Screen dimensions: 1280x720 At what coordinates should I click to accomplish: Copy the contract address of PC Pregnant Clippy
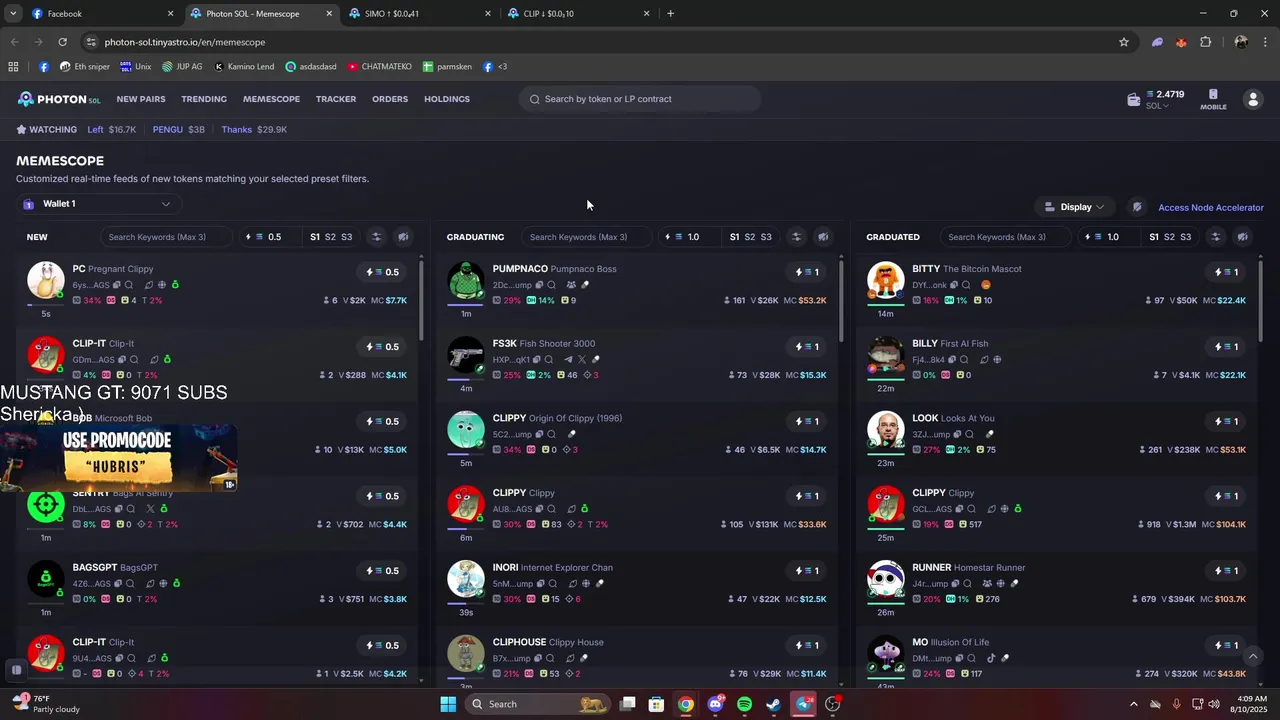click(117, 285)
